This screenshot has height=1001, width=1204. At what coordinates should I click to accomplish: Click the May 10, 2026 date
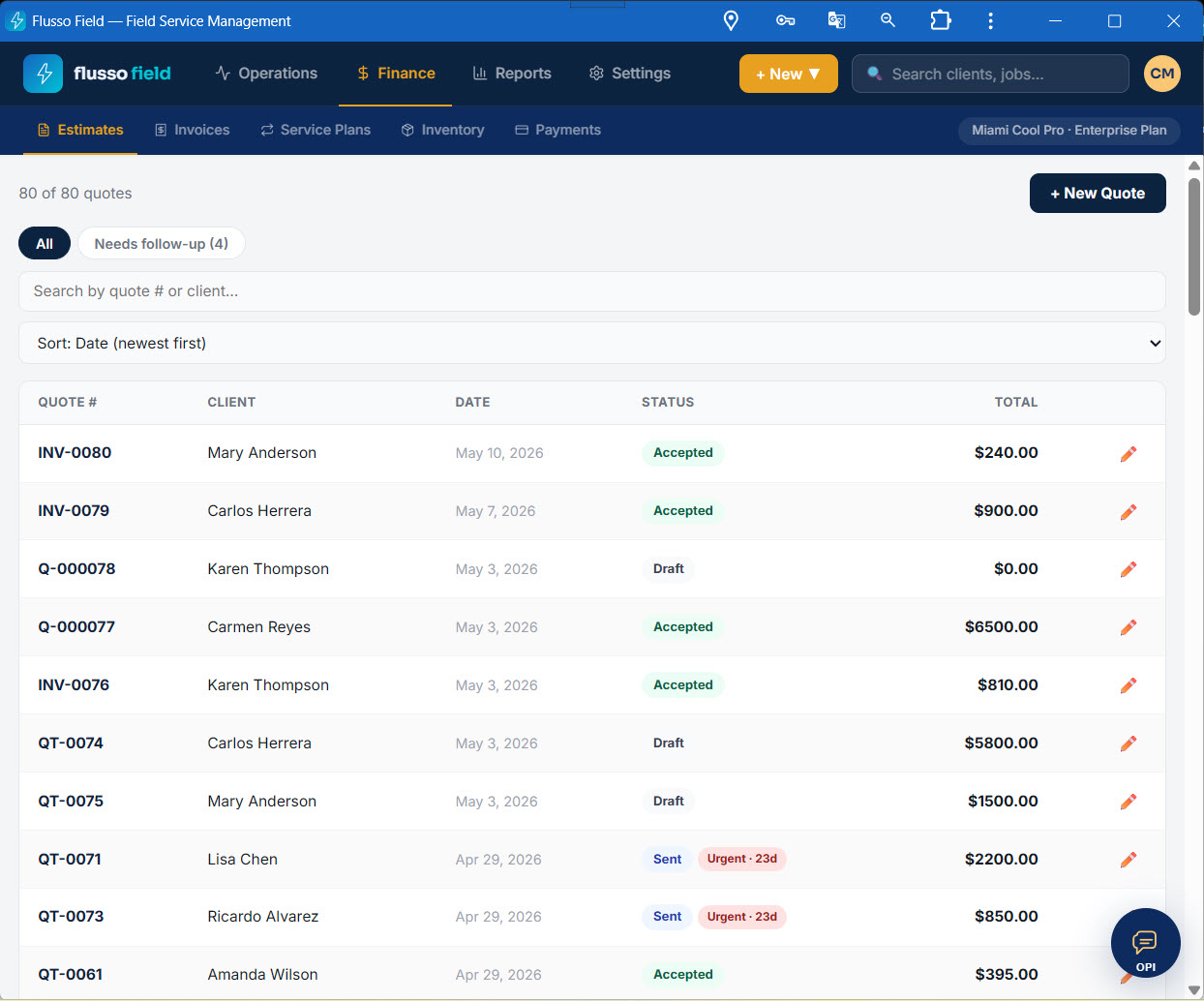coord(499,453)
